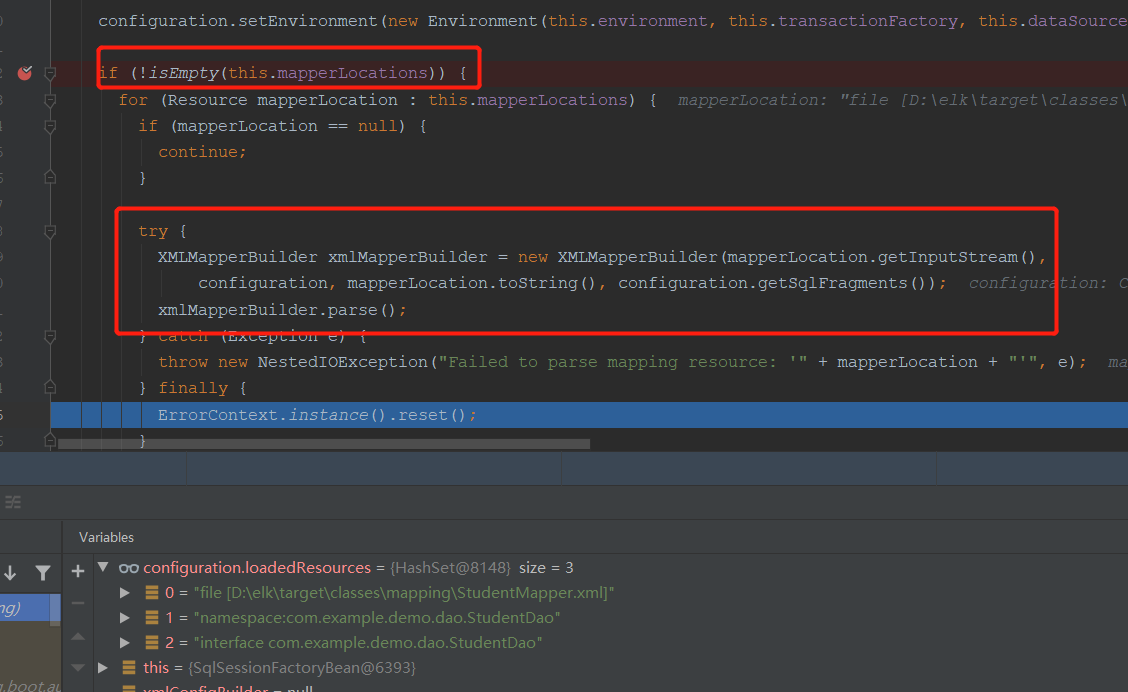
Task: Click the glasses watch icon beside configuration.loadedResources
Action: pos(129,568)
